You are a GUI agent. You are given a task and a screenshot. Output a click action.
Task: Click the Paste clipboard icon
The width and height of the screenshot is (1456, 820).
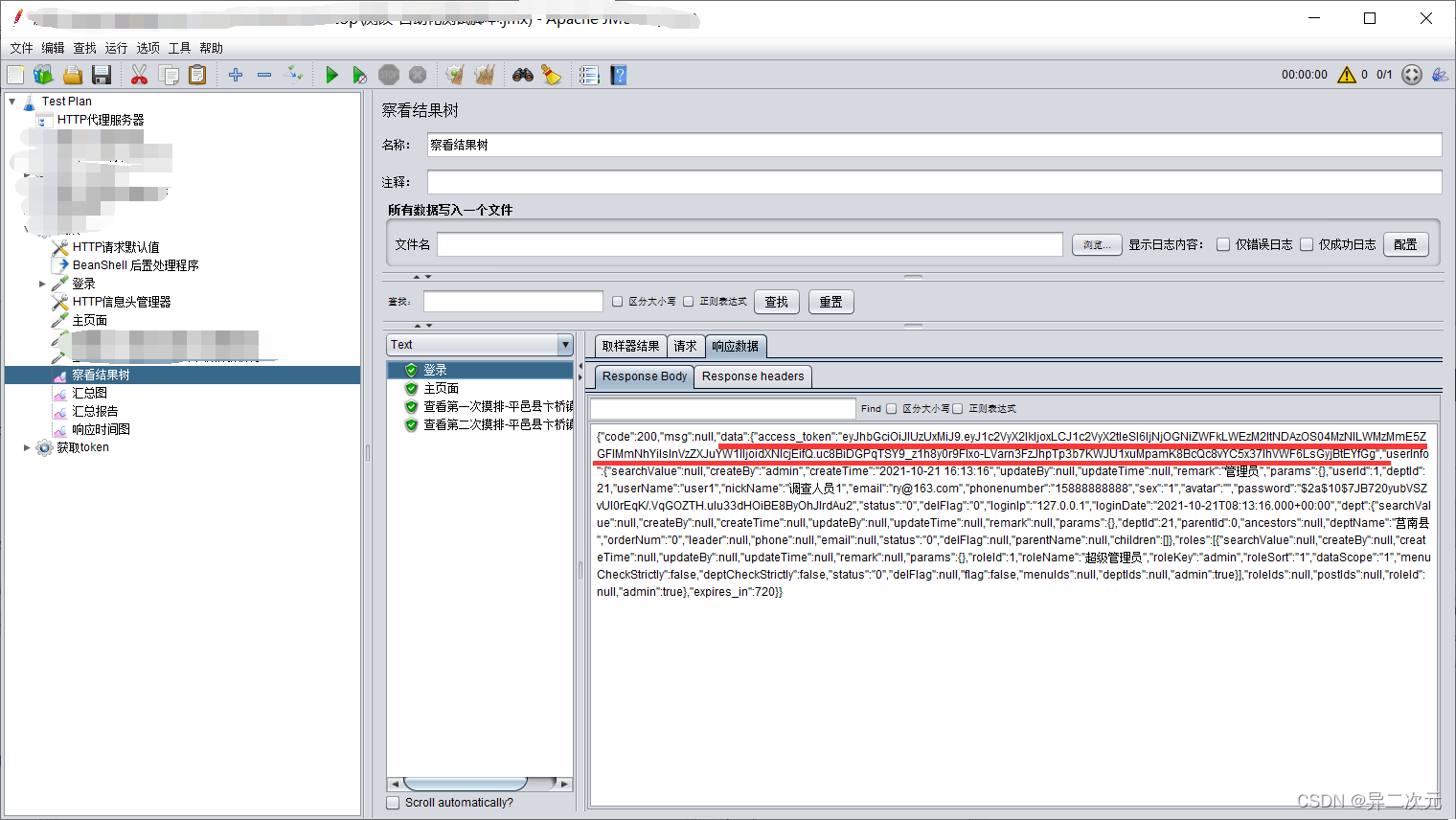[x=197, y=75]
